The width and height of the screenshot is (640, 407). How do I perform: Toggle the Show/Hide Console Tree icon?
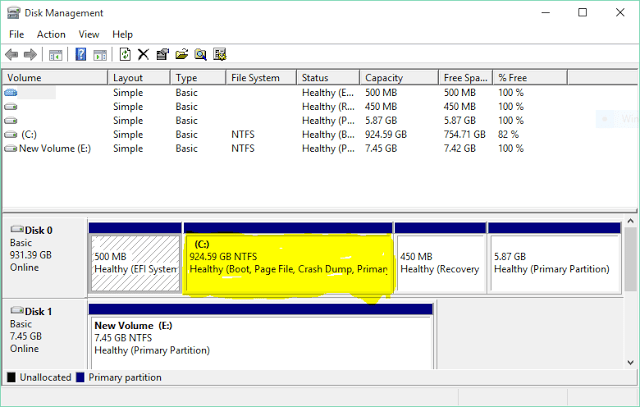[x=55, y=55]
